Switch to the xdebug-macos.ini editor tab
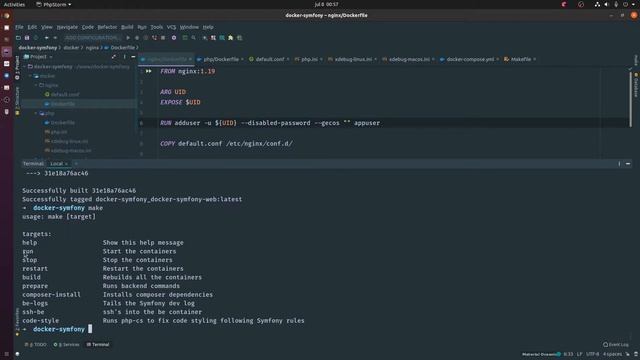The height and width of the screenshot is (360, 640). 409,59
